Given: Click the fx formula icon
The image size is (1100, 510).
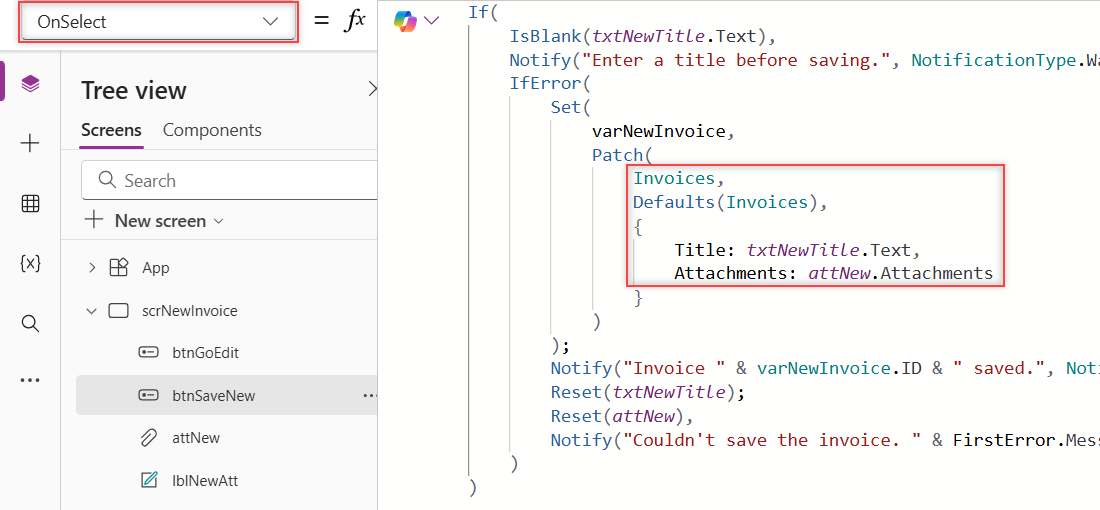Looking at the screenshot, I should coord(354,21).
